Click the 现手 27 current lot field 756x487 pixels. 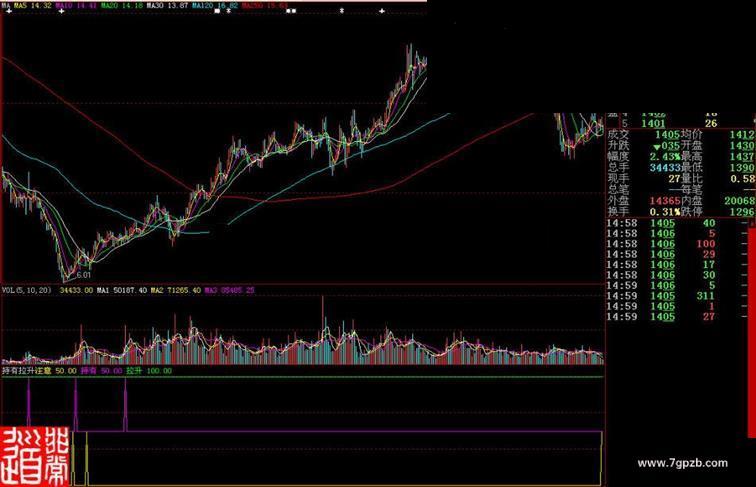click(644, 179)
